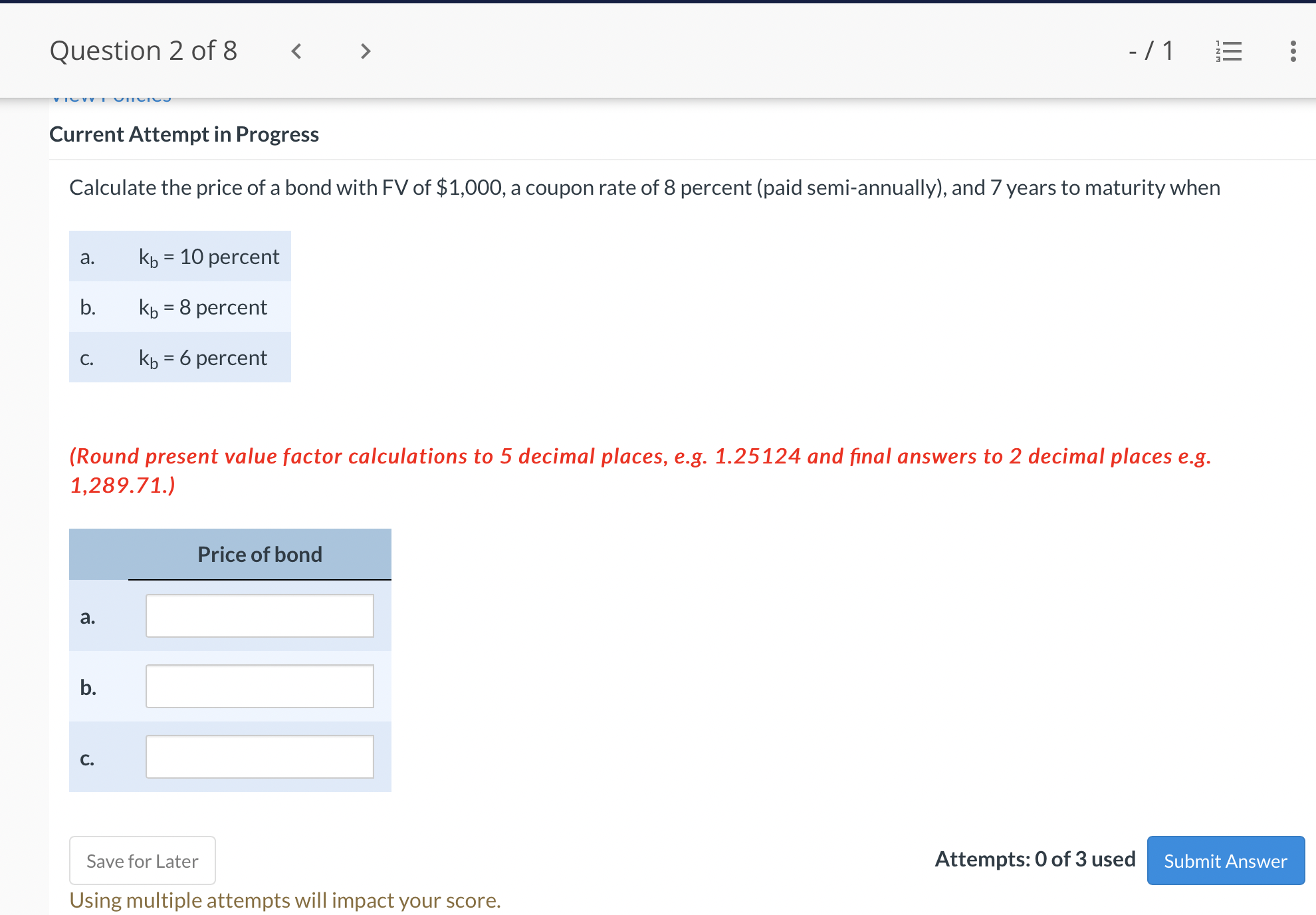The height and width of the screenshot is (915, 1316).
Task: Click the "Price of bond" column header
Action: tap(260, 554)
